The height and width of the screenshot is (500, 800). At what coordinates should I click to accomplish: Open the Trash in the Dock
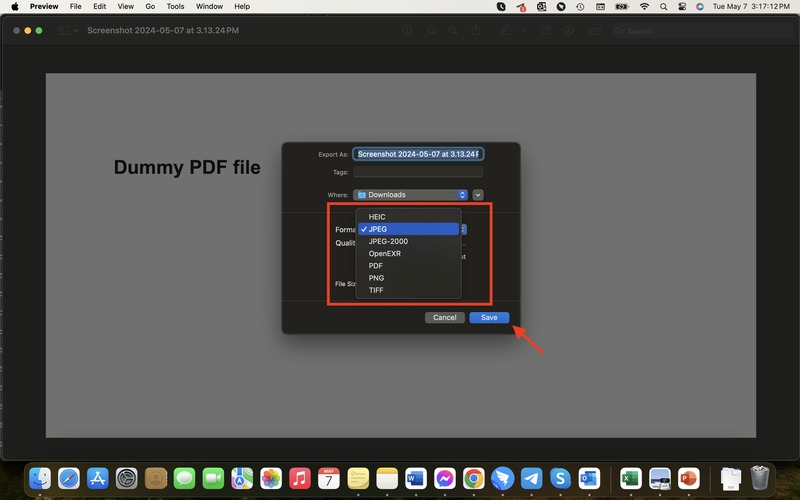tap(760, 478)
